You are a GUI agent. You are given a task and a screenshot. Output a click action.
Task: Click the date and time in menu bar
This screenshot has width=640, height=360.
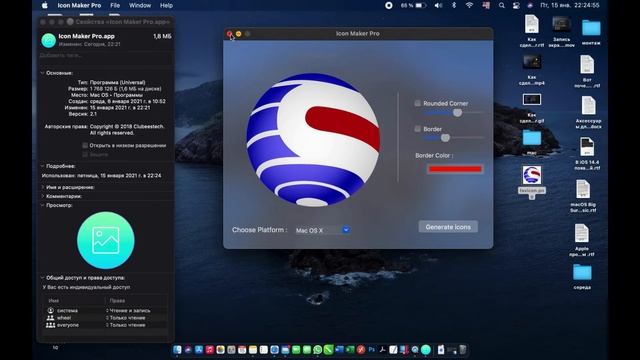pyautogui.click(x=570, y=5)
